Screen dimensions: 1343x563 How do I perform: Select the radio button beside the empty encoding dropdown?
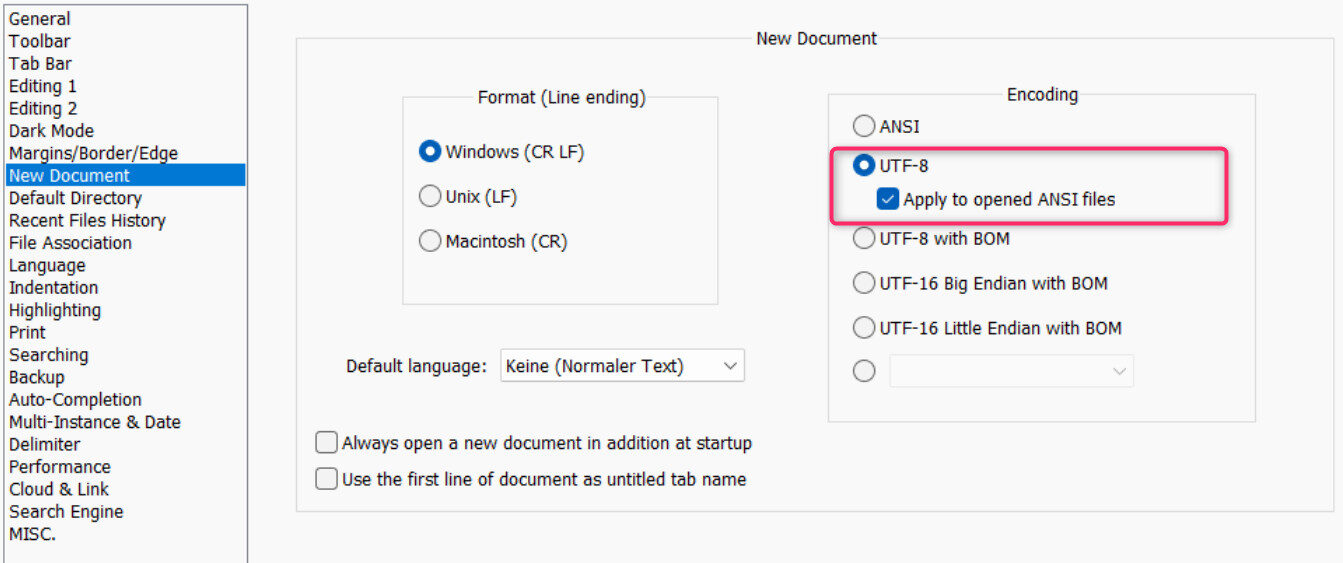coord(864,371)
